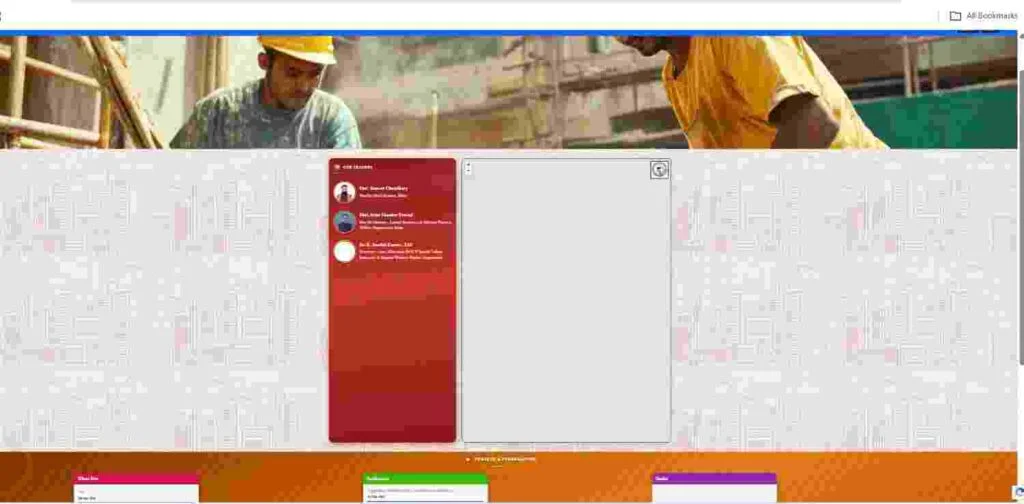This screenshot has height=504, width=1024.
Task: Click the pink-headed card title
Action: [88, 479]
